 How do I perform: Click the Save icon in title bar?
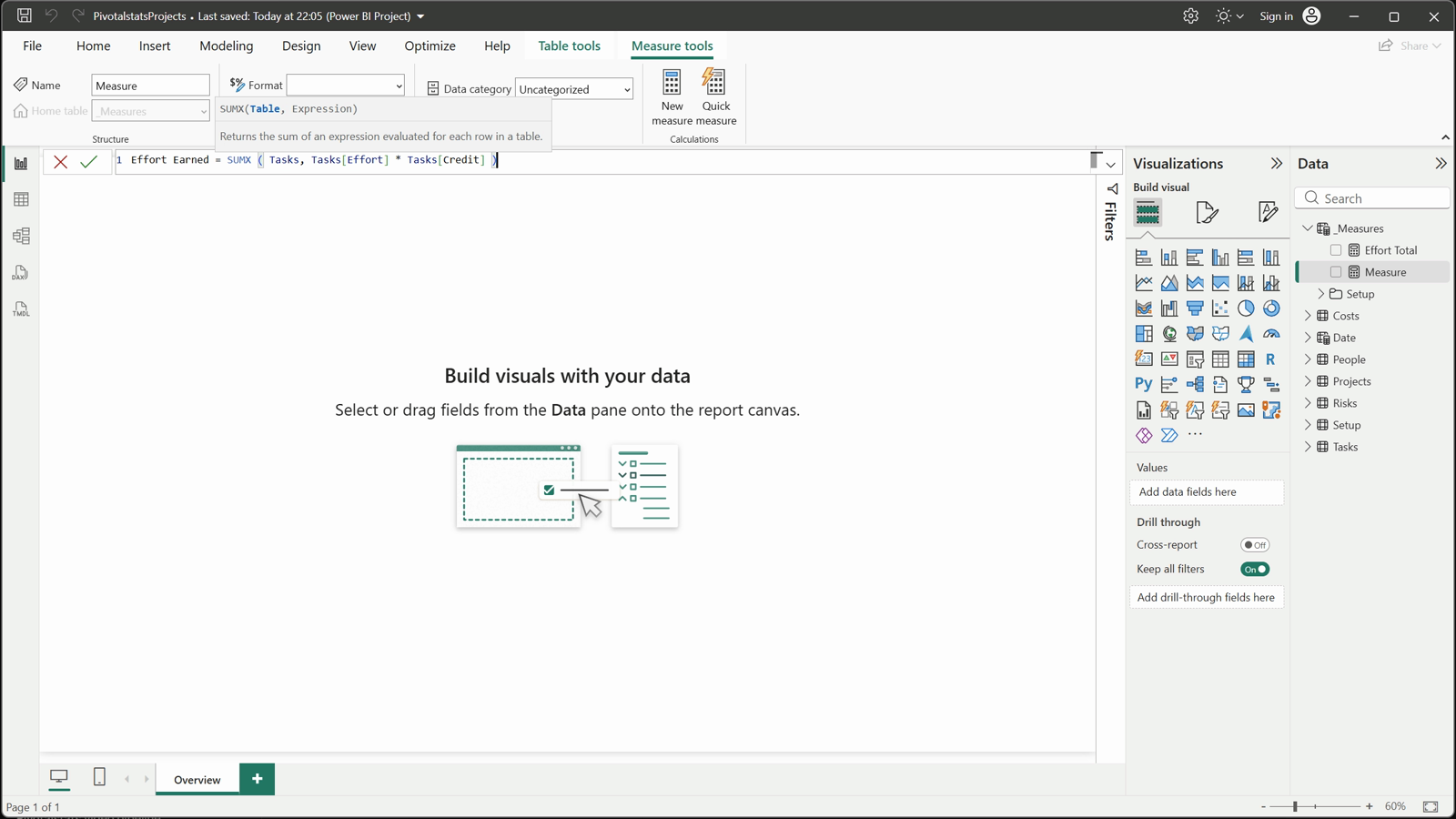point(25,16)
